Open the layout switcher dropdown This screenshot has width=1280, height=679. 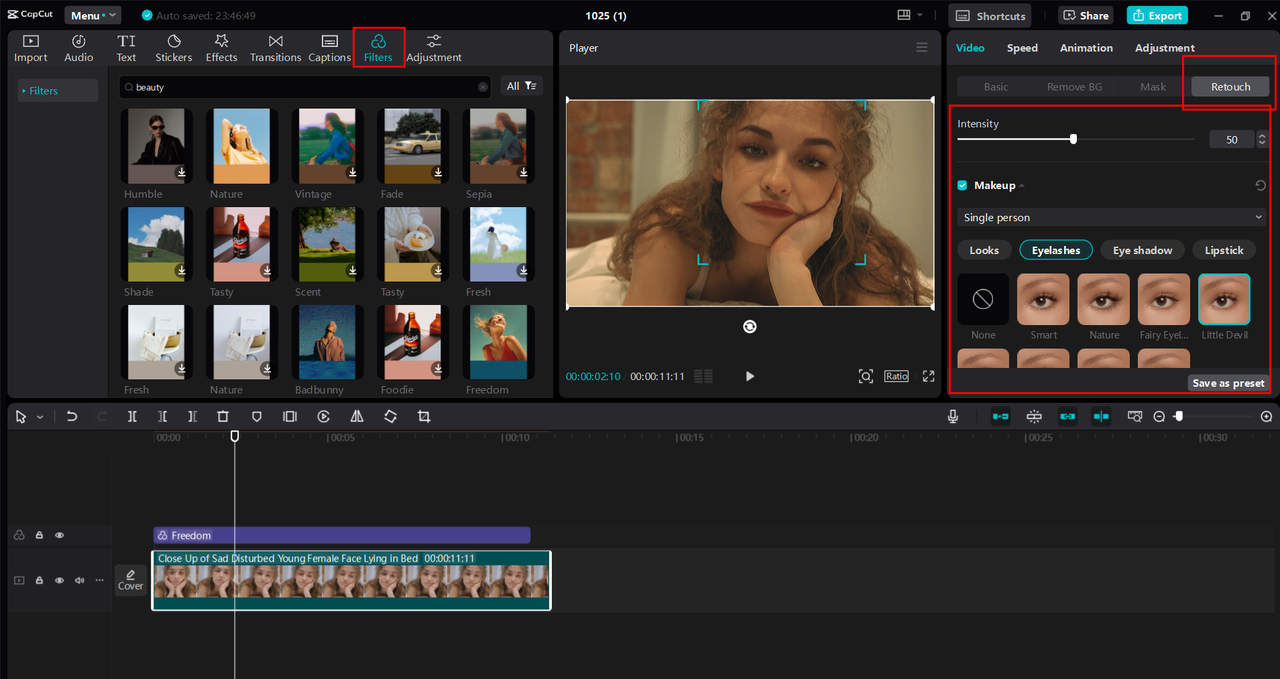pyautogui.click(x=910, y=15)
